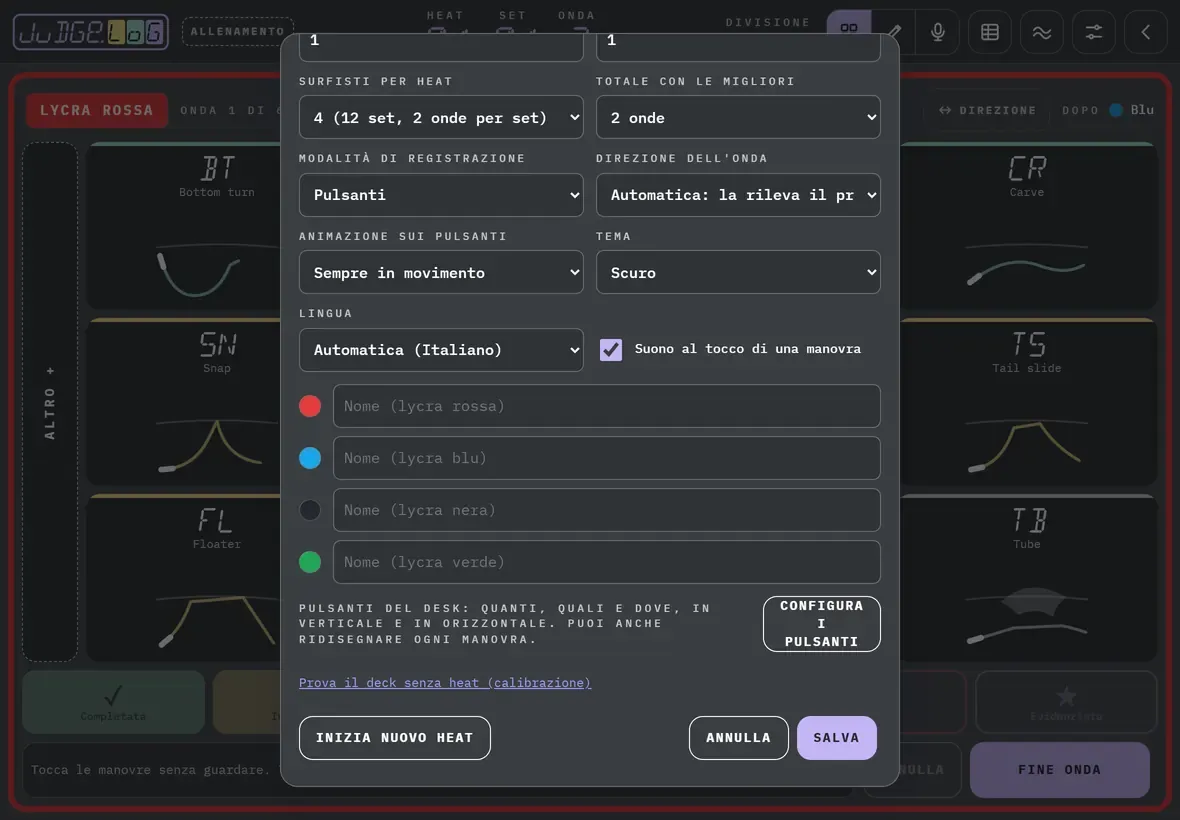Select the pencil edit icon

click(897, 32)
